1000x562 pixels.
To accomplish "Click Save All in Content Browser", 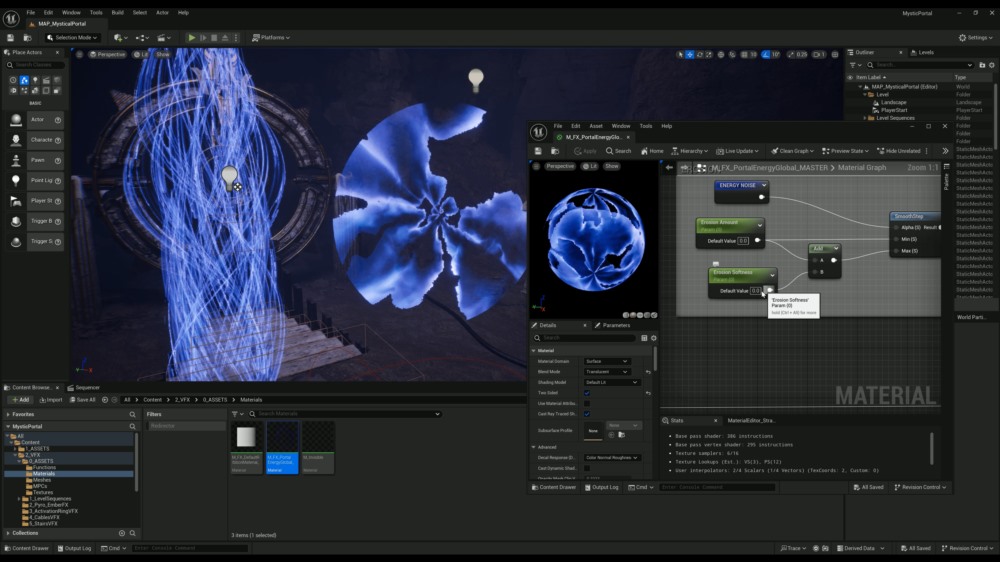I will coord(82,400).
